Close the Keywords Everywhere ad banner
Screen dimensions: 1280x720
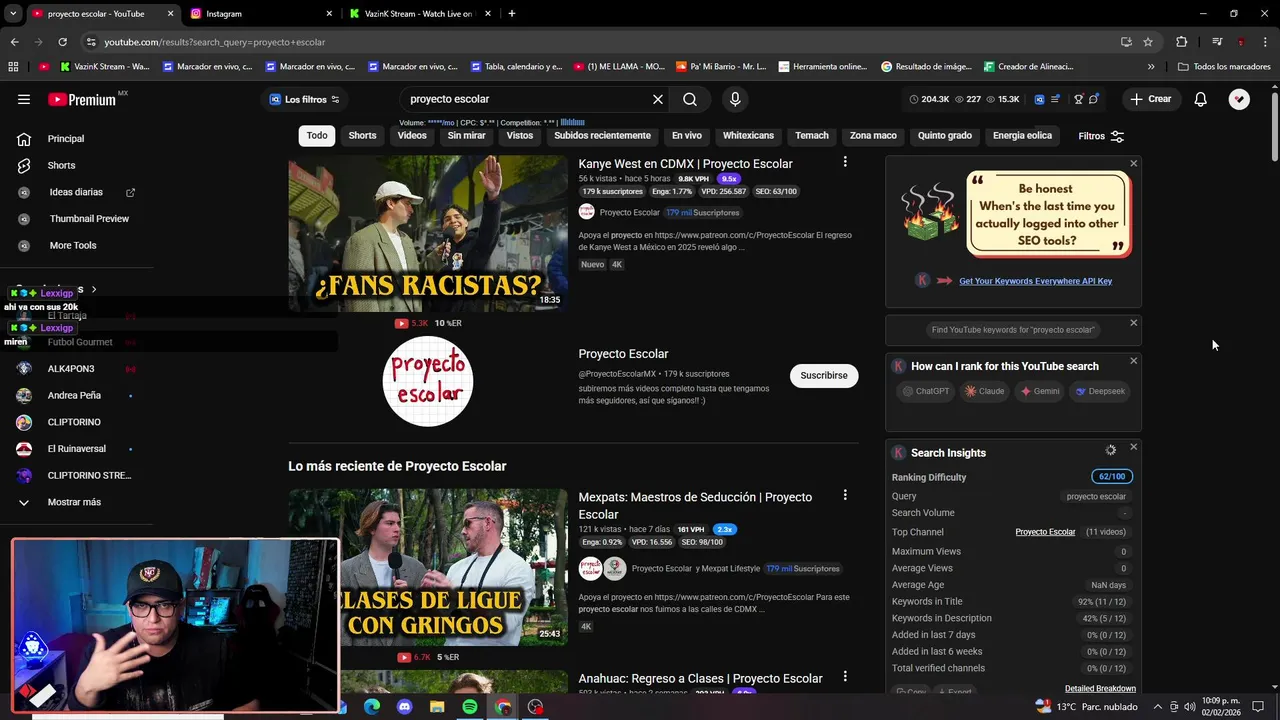(1133, 163)
